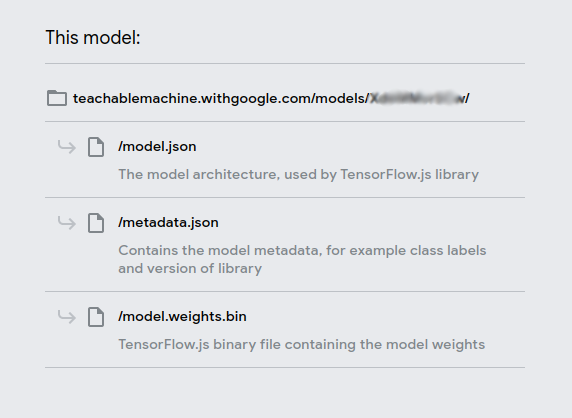The height and width of the screenshot is (418, 572).
Task: Select the /model.weights.bin row
Action: 285,330
